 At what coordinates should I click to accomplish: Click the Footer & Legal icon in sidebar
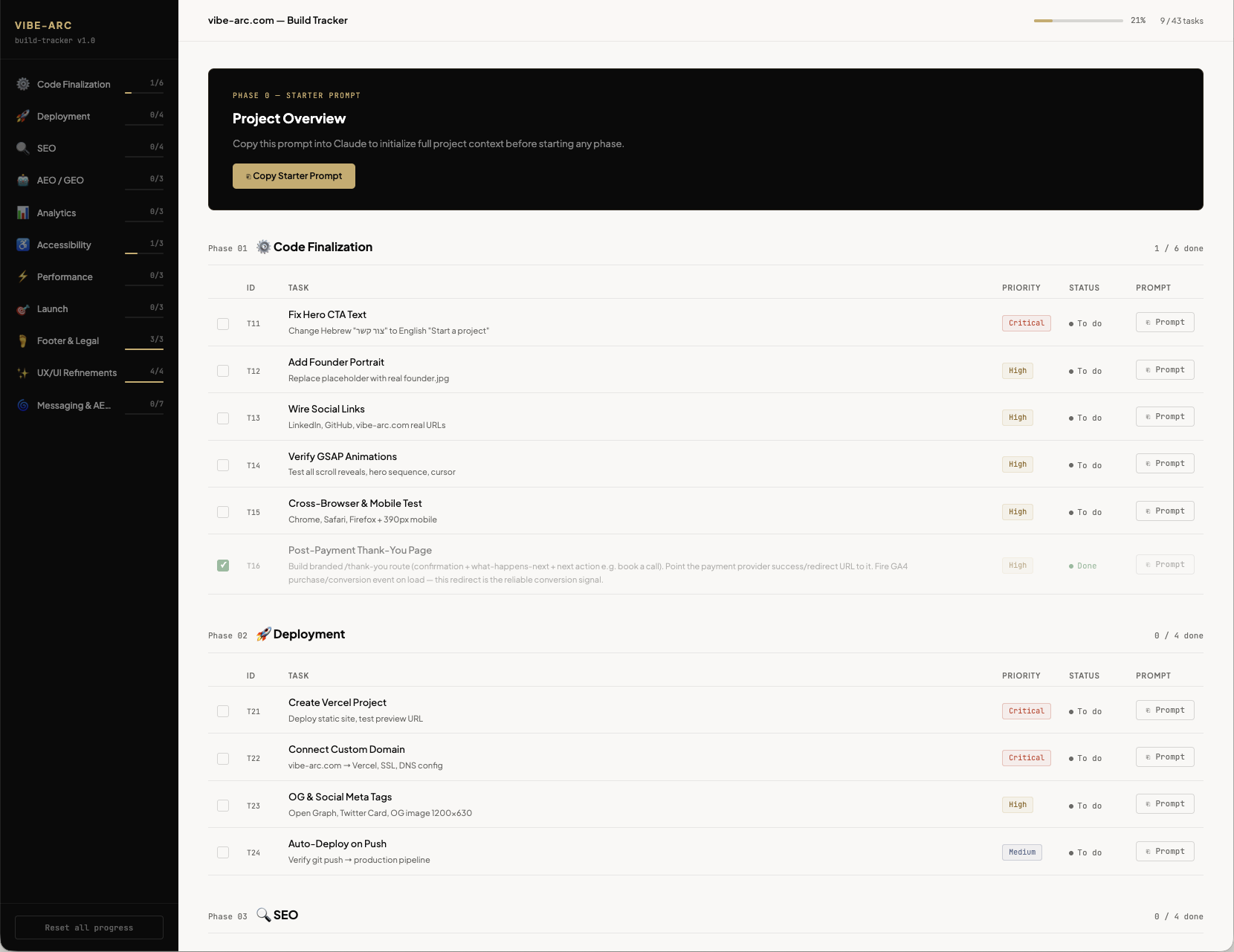click(23, 340)
